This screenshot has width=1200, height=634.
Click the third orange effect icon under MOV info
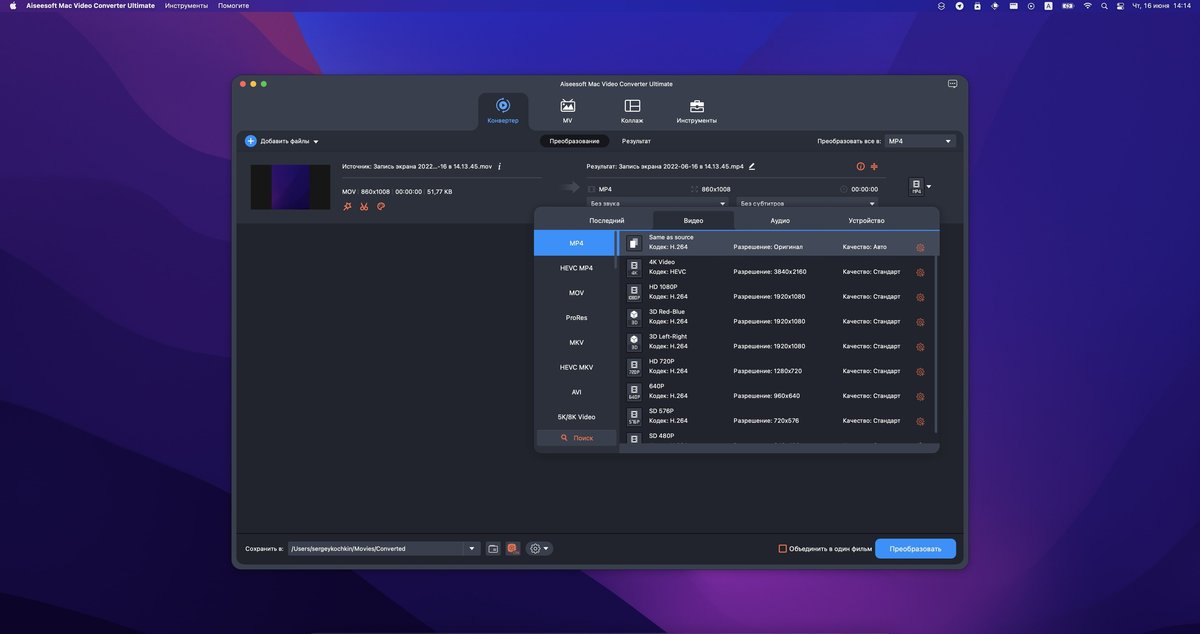click(x=380, y=207)
